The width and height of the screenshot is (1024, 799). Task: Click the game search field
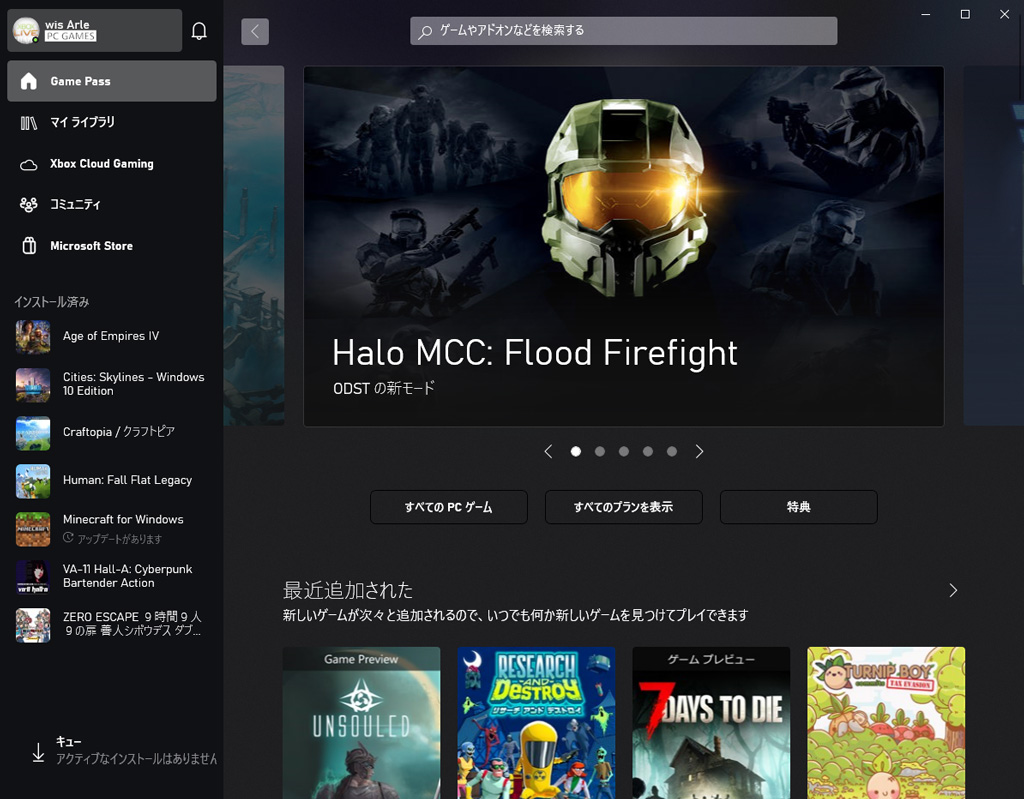click(623, 30)
